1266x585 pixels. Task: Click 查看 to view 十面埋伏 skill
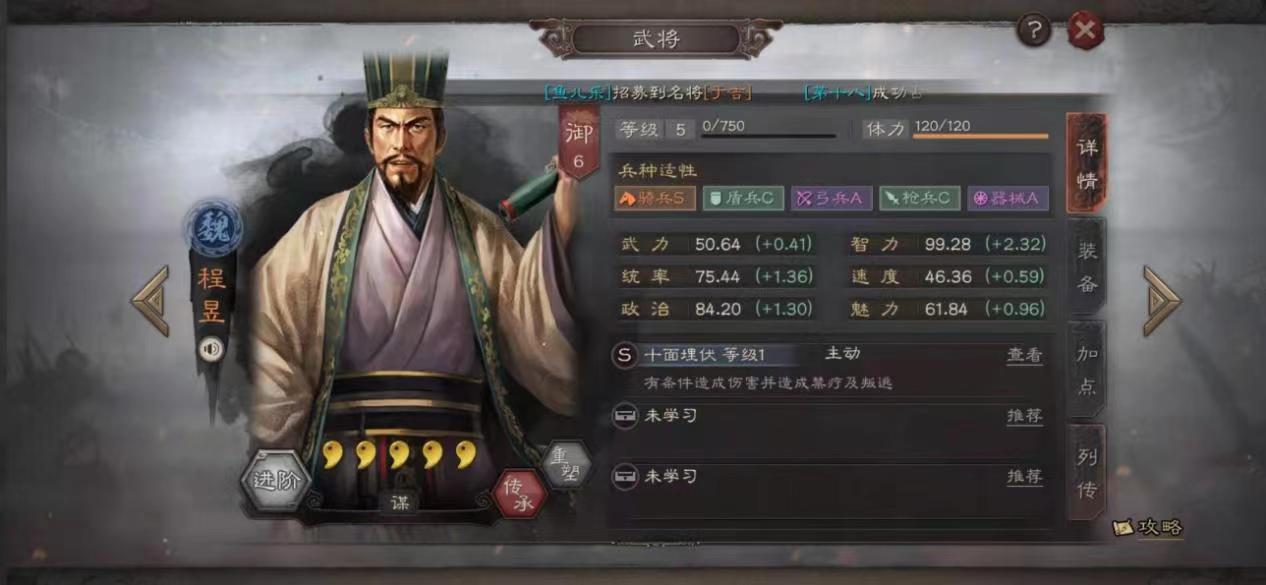[x=1024, y=355]
